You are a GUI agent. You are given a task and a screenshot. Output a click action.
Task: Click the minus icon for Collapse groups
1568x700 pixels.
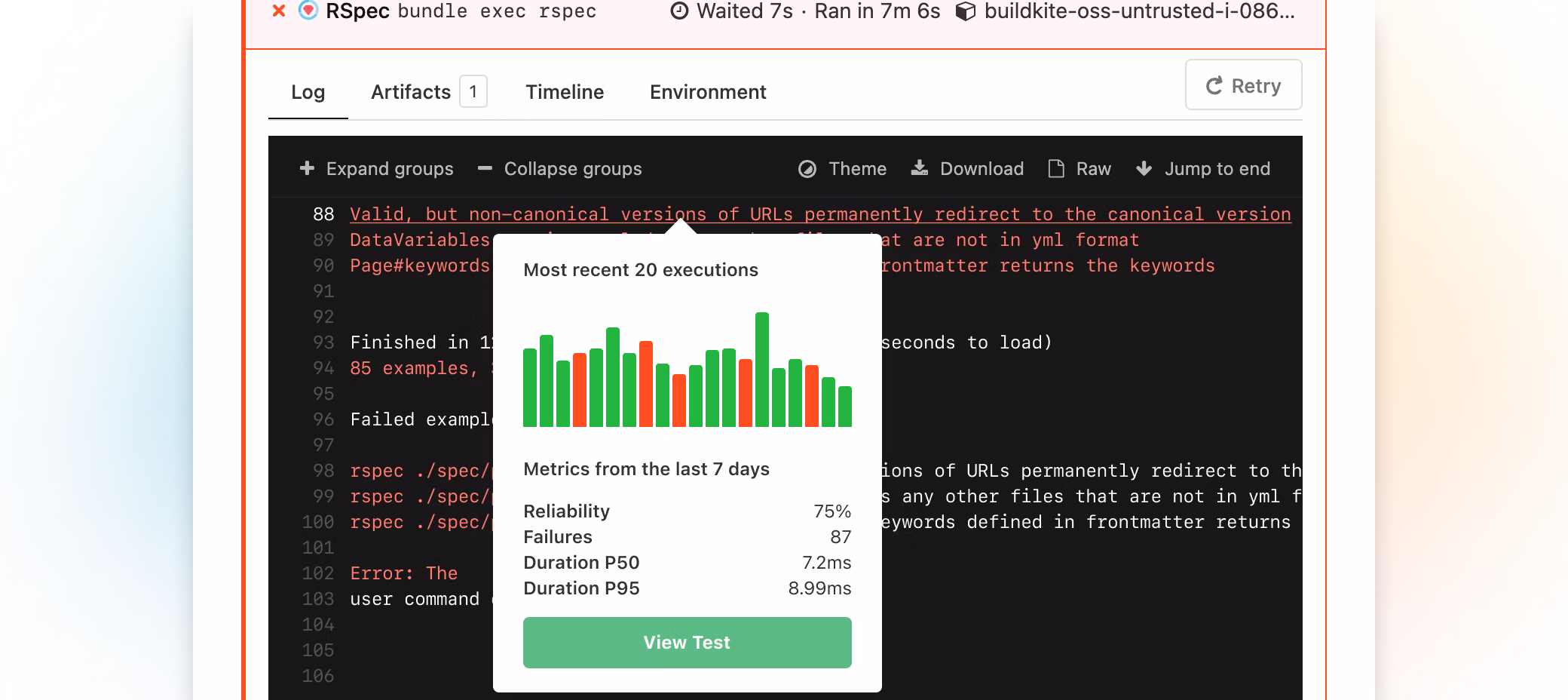coord(485,168)
